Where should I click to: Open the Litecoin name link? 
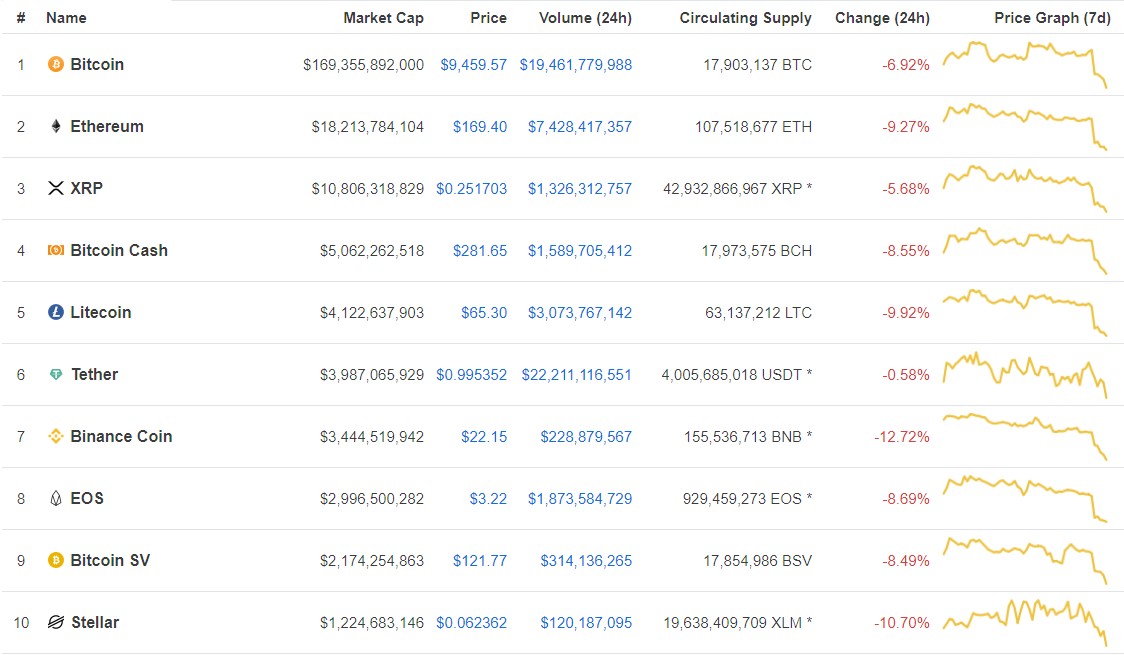point(100,312)
